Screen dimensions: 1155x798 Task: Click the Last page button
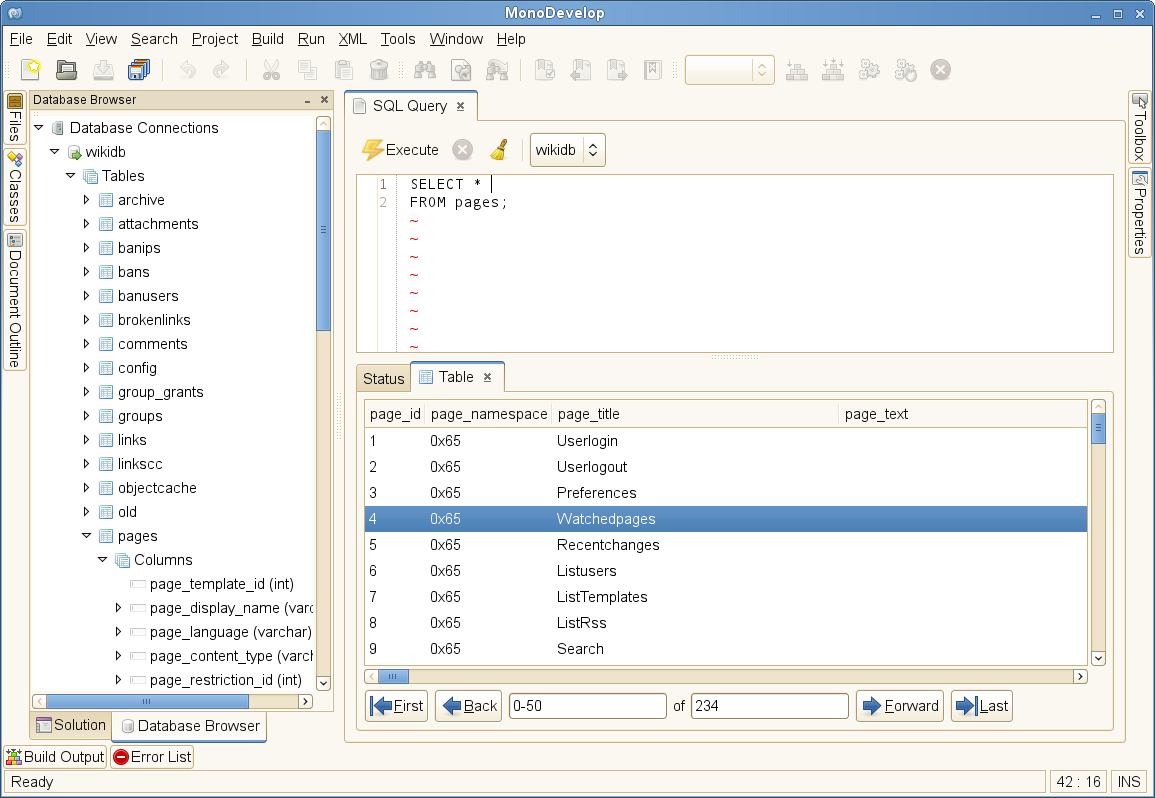981,706
